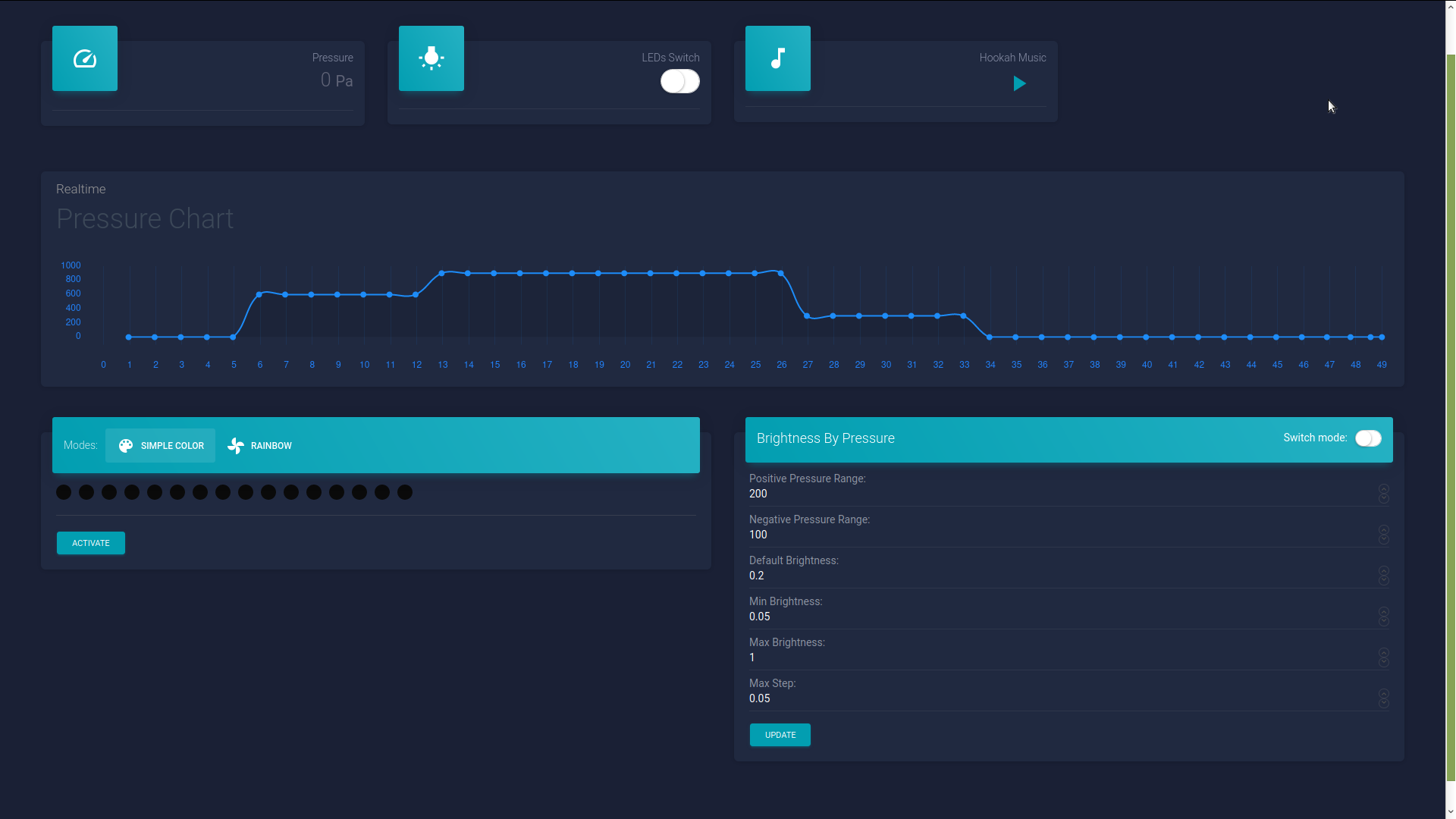
Task: Click the Hookah Music note icon
Action: 778,58
